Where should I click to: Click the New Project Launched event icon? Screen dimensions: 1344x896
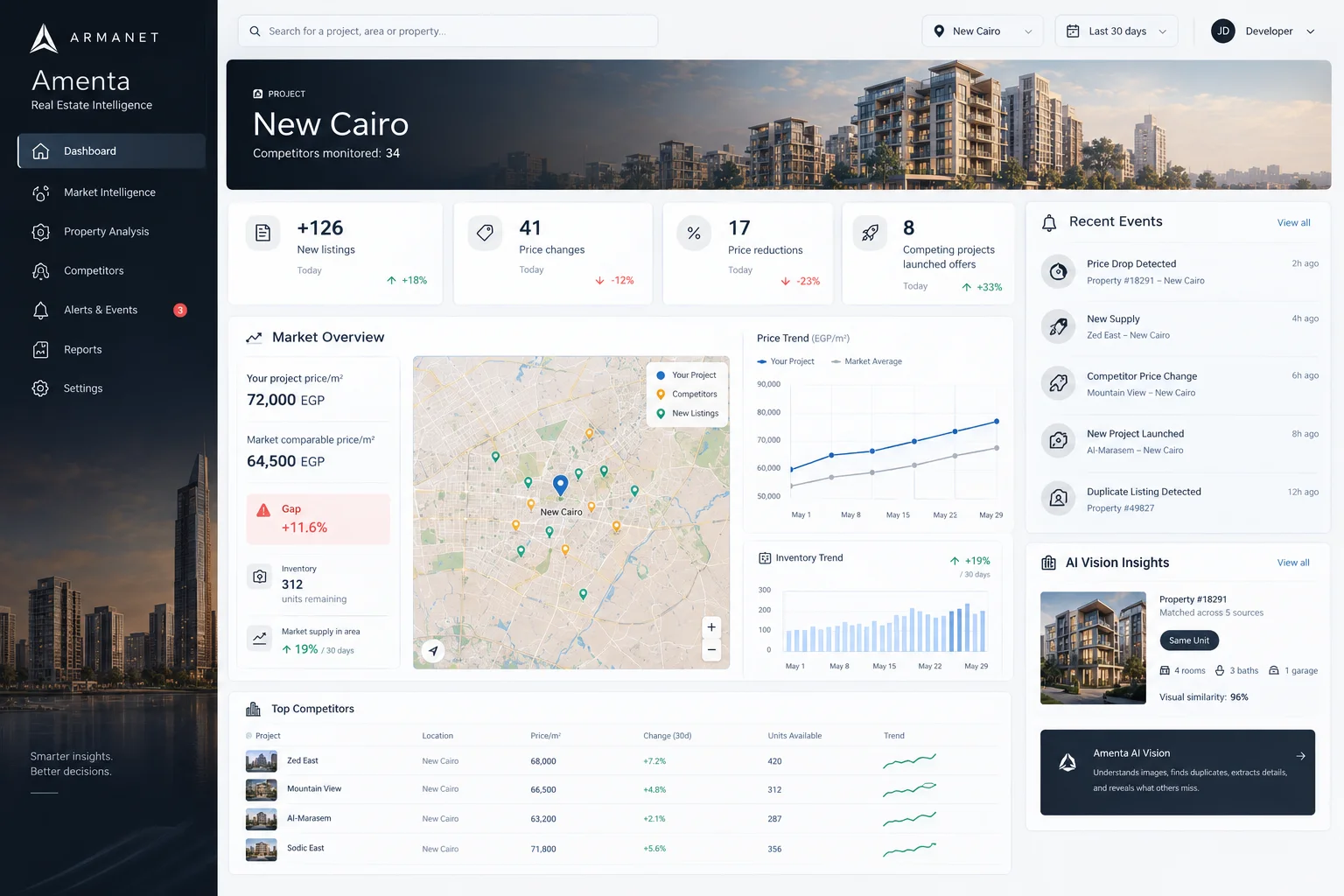click(x=1058, y=441)
